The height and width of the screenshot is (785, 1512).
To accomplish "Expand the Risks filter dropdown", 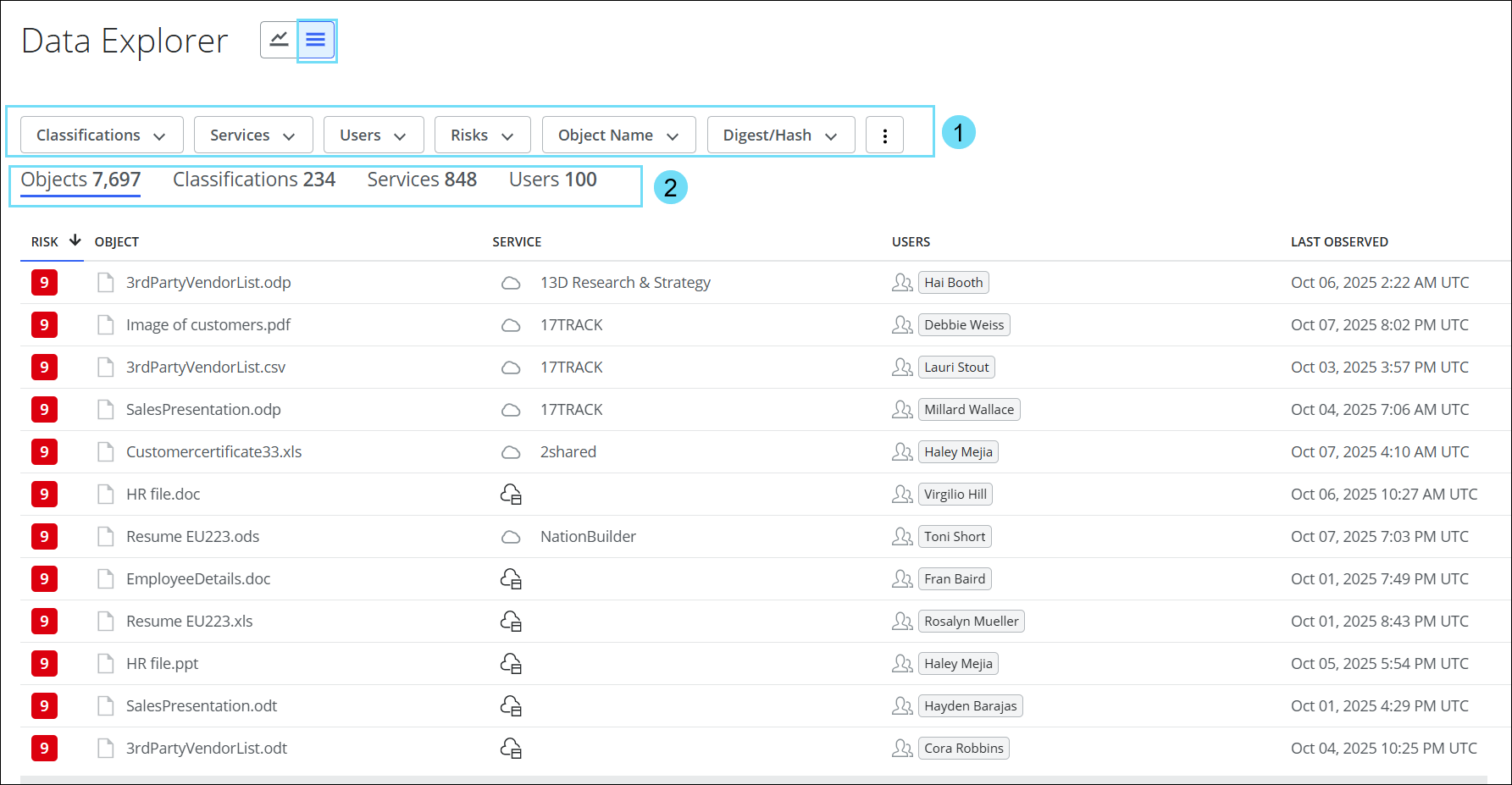I will [482, 134].
